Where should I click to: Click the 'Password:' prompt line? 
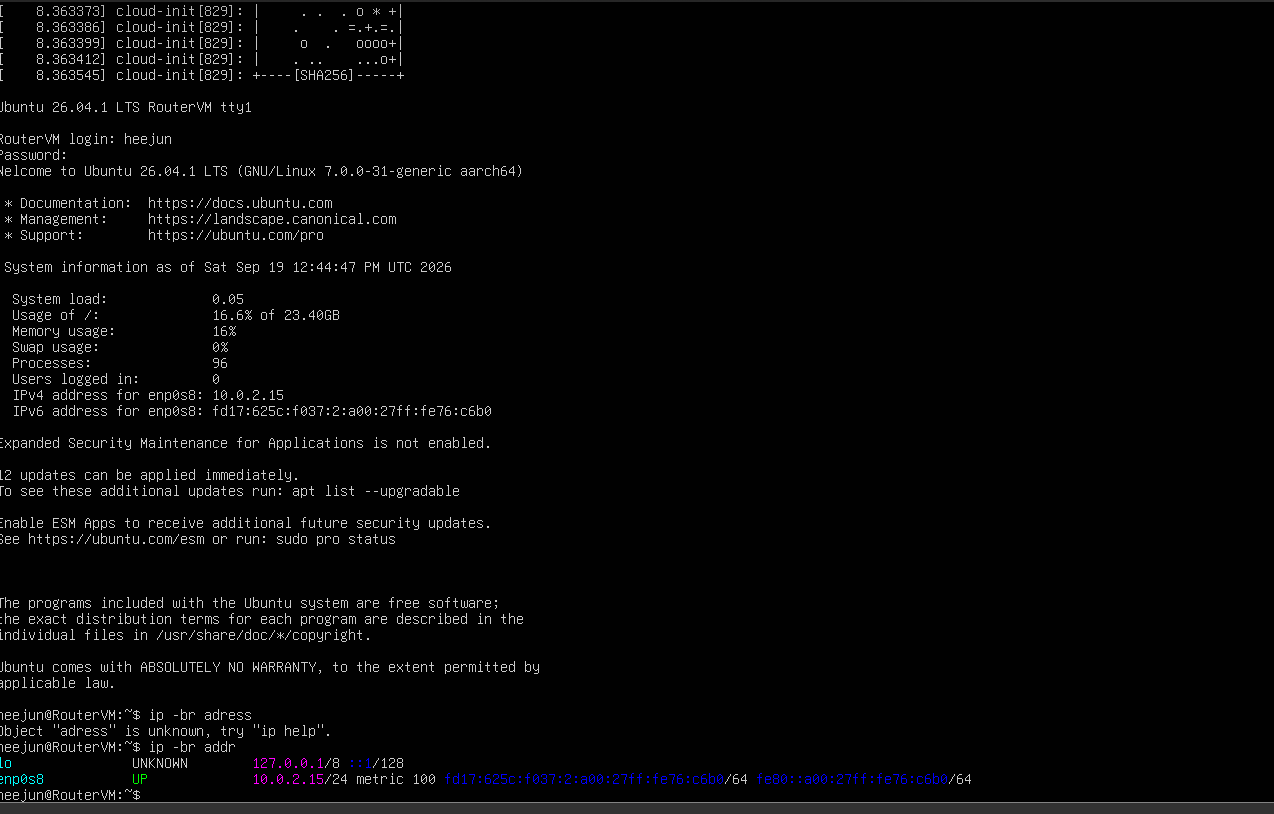34,155
